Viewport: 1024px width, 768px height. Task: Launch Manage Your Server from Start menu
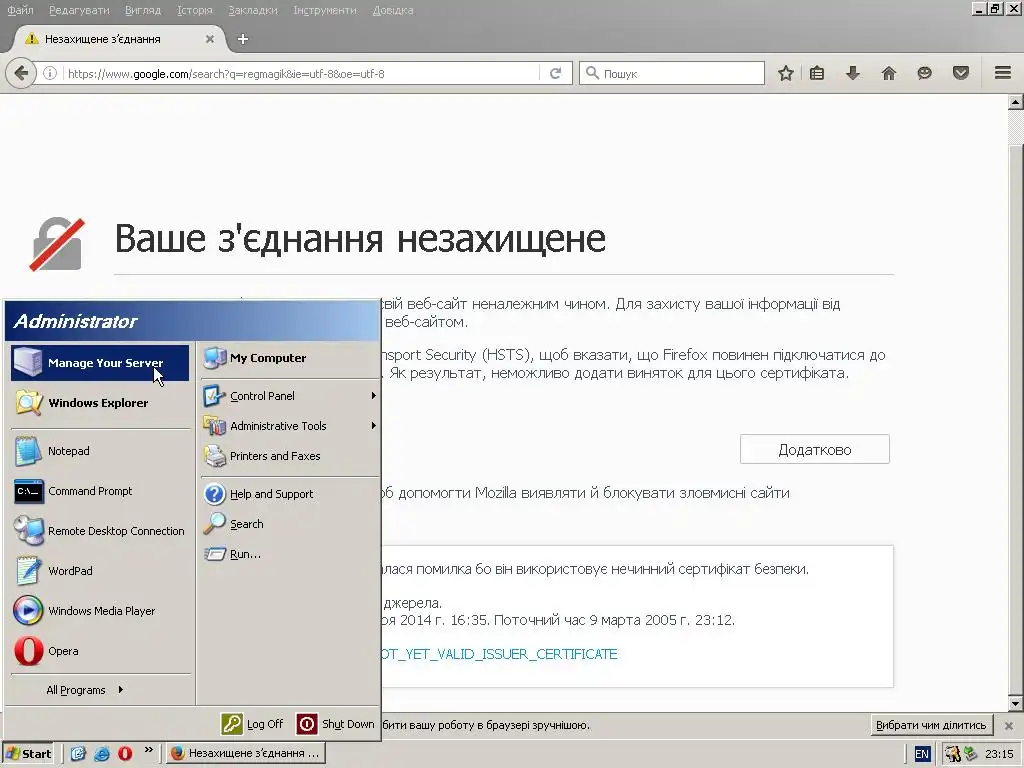pos(100,362)
